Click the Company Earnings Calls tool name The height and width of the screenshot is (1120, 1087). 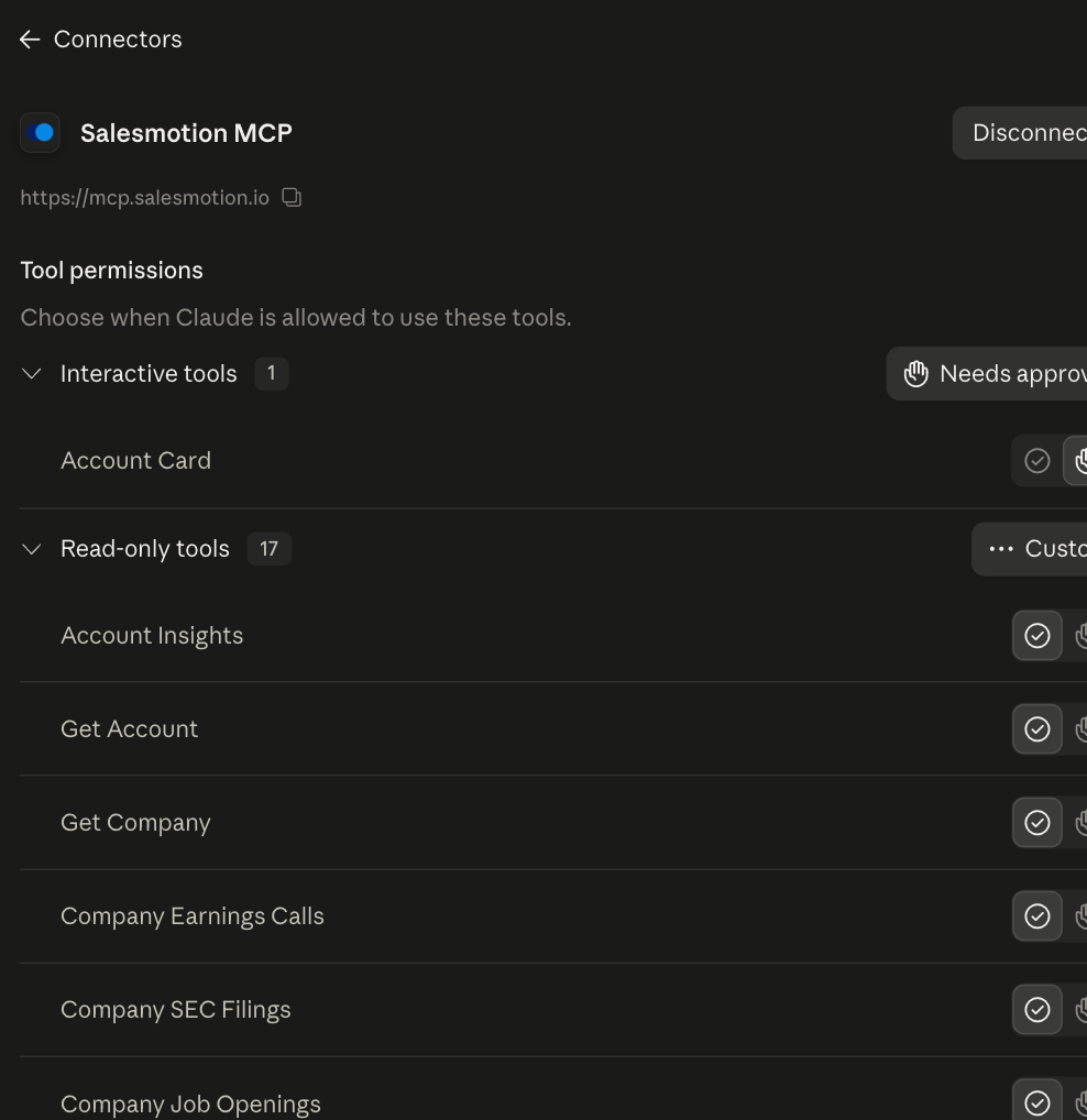click(192, 916)
